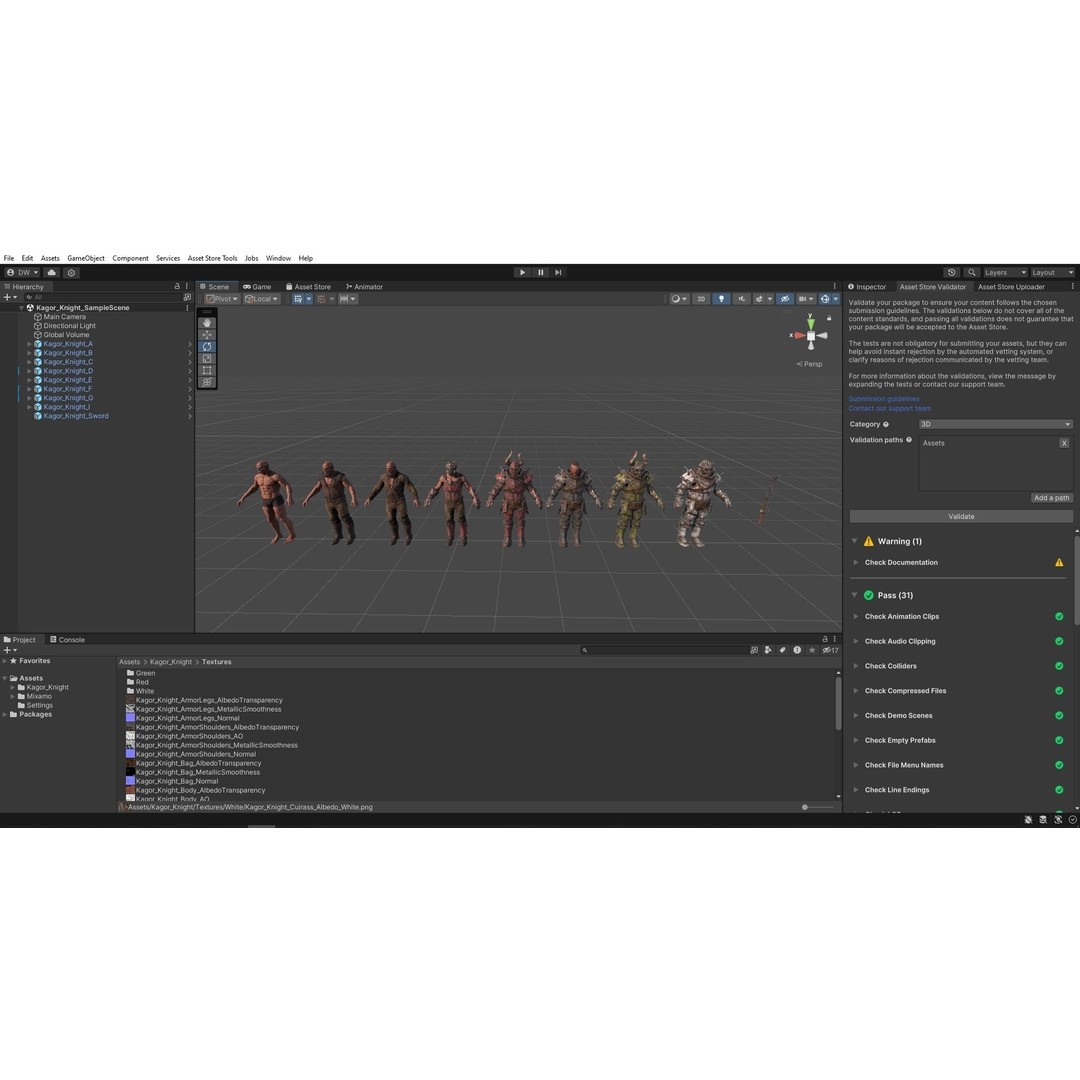Switch to the Console tab

[x=67, y=640]
